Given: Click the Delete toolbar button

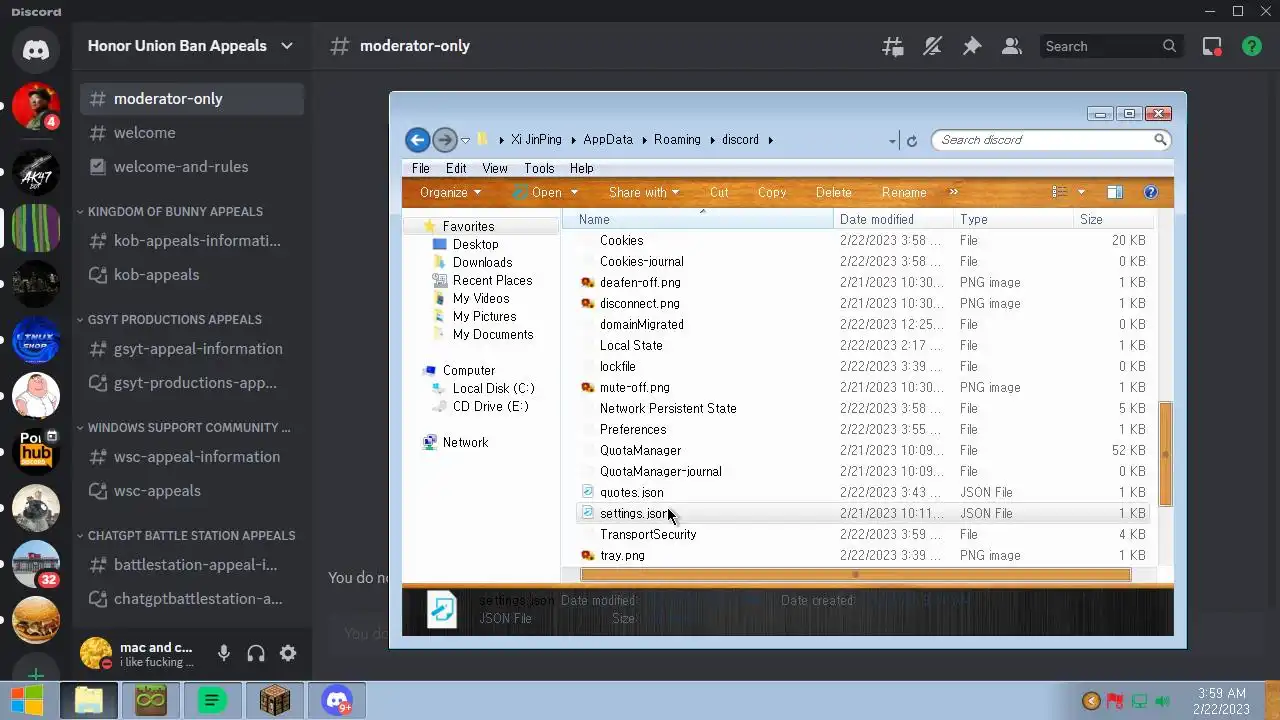Looking at the screenshot, I should click(x=834, y=192).
